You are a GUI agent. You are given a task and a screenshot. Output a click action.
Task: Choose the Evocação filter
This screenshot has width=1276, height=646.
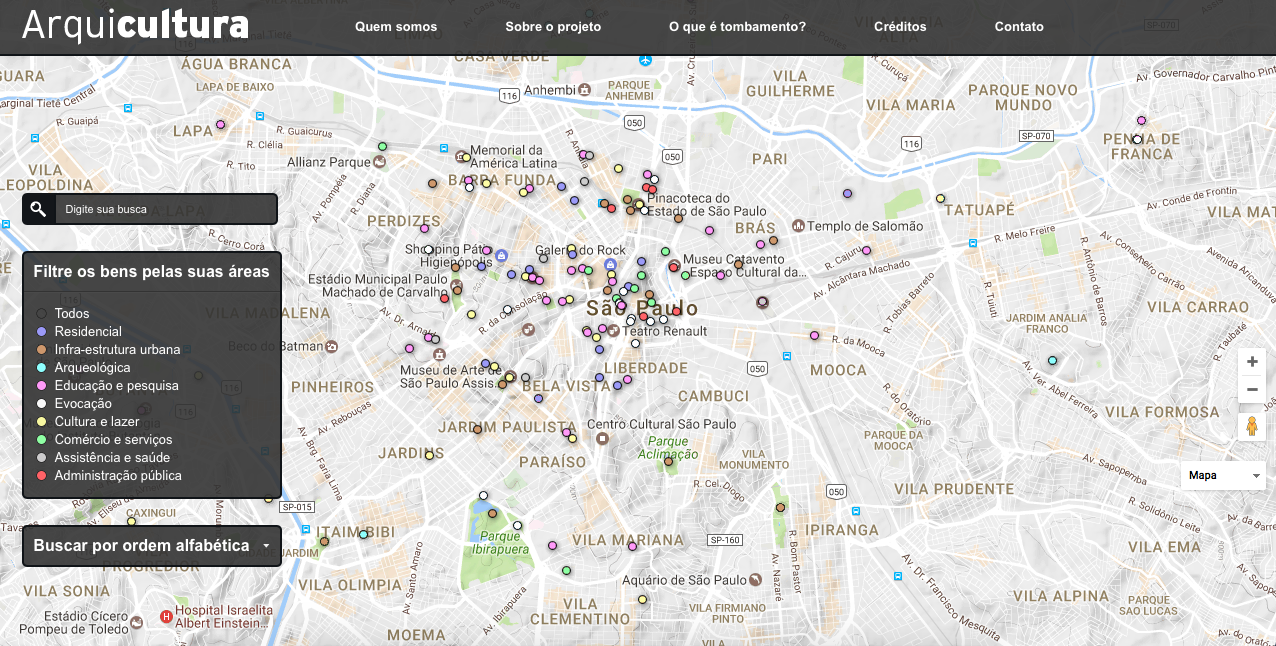tap(74, 404)
